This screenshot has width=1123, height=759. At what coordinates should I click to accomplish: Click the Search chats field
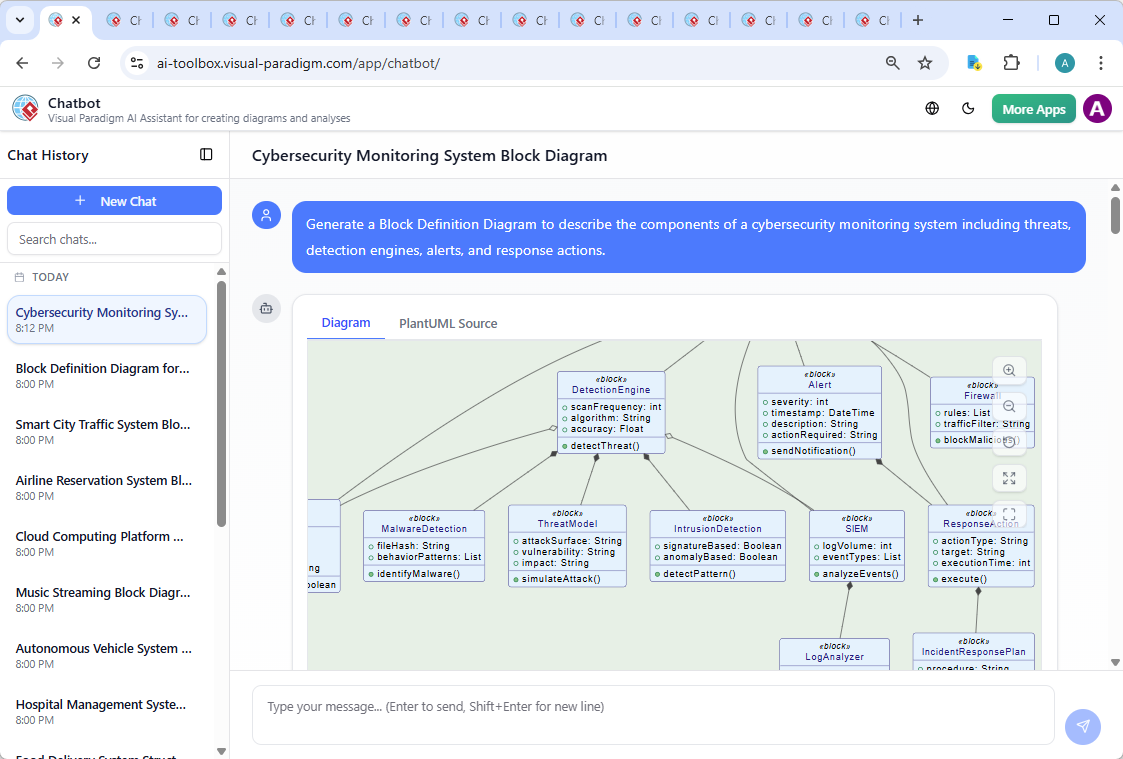114,238
